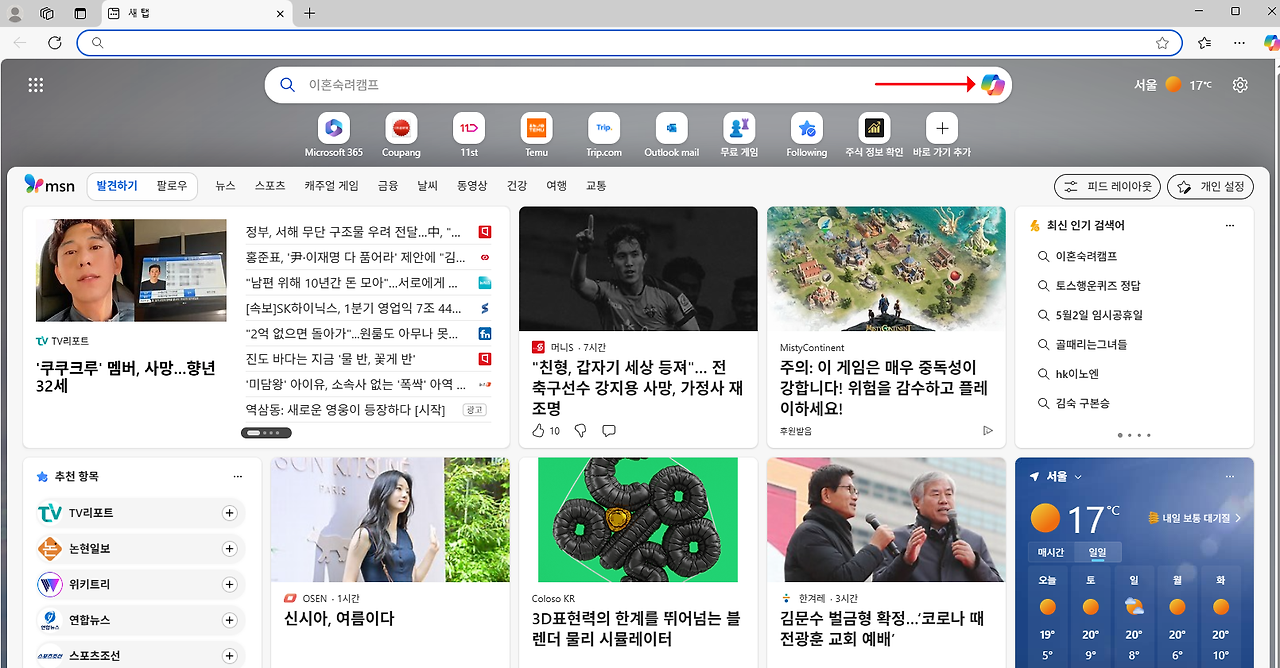This screenshot has width=1280, height=668.
Task: Open the workspaces icon in title bar
Action: [47, 13]
